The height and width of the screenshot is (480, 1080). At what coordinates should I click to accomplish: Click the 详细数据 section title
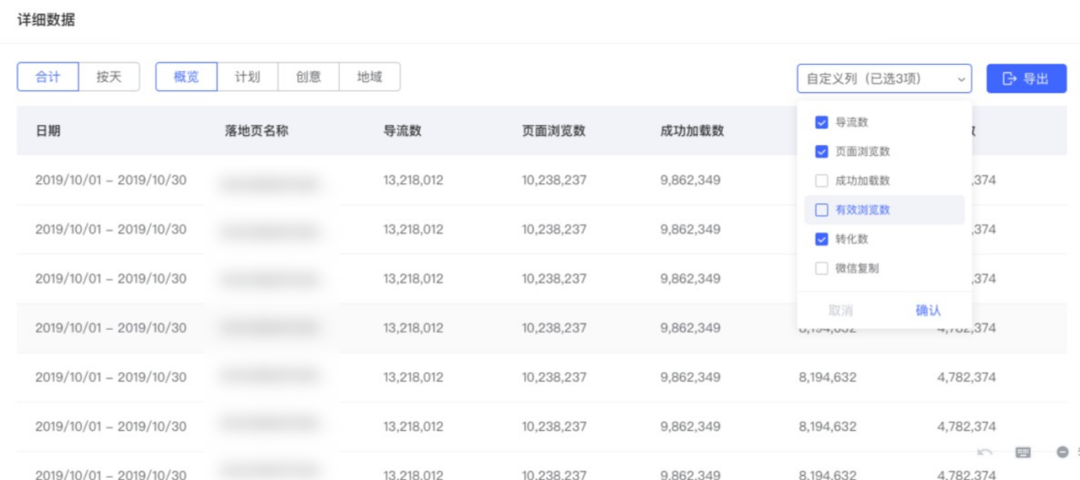click(46, 21)
